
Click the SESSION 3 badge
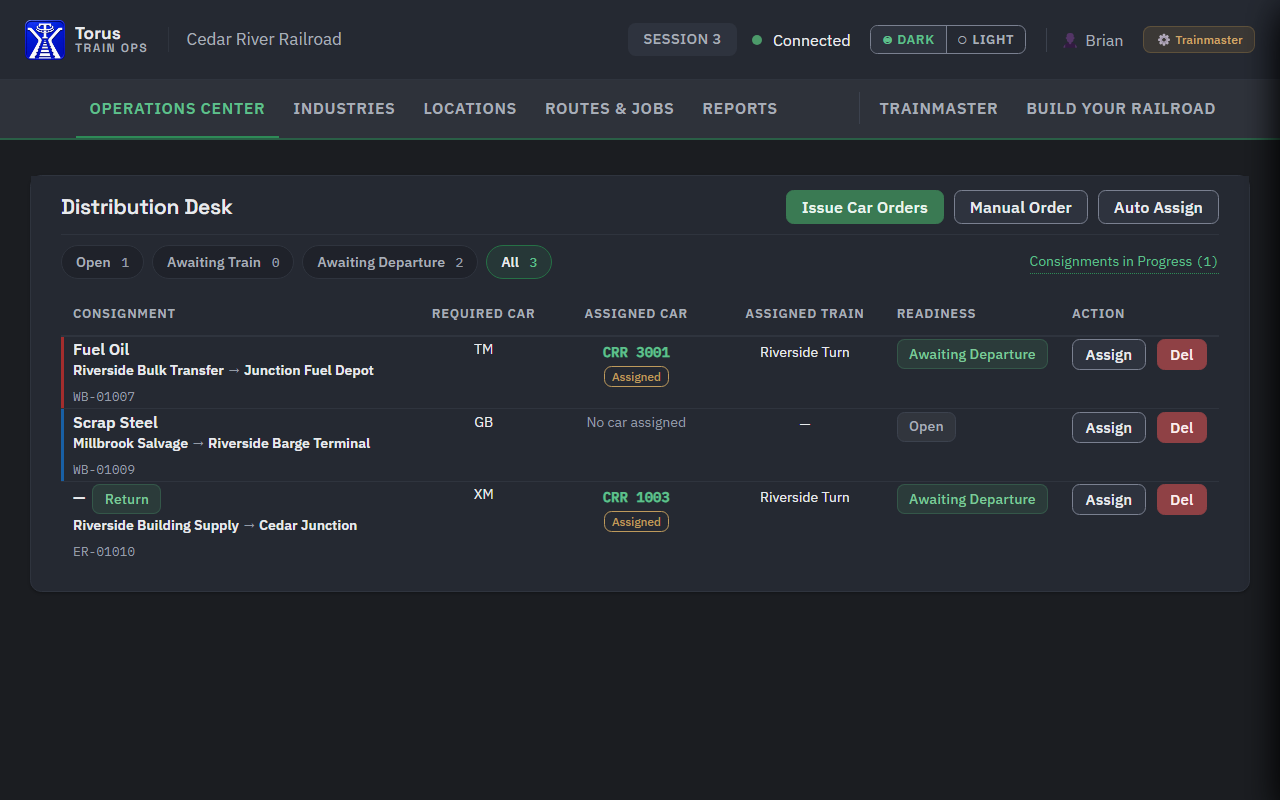682,39
